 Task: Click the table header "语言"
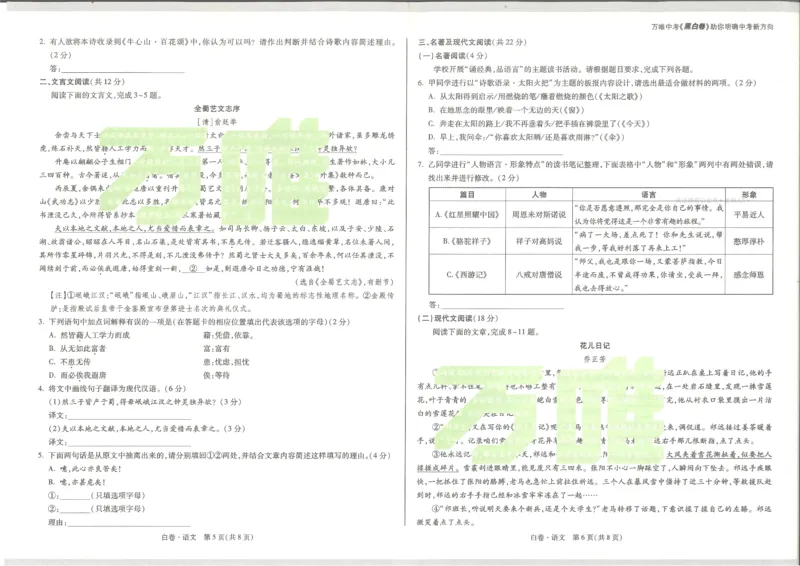648,194
